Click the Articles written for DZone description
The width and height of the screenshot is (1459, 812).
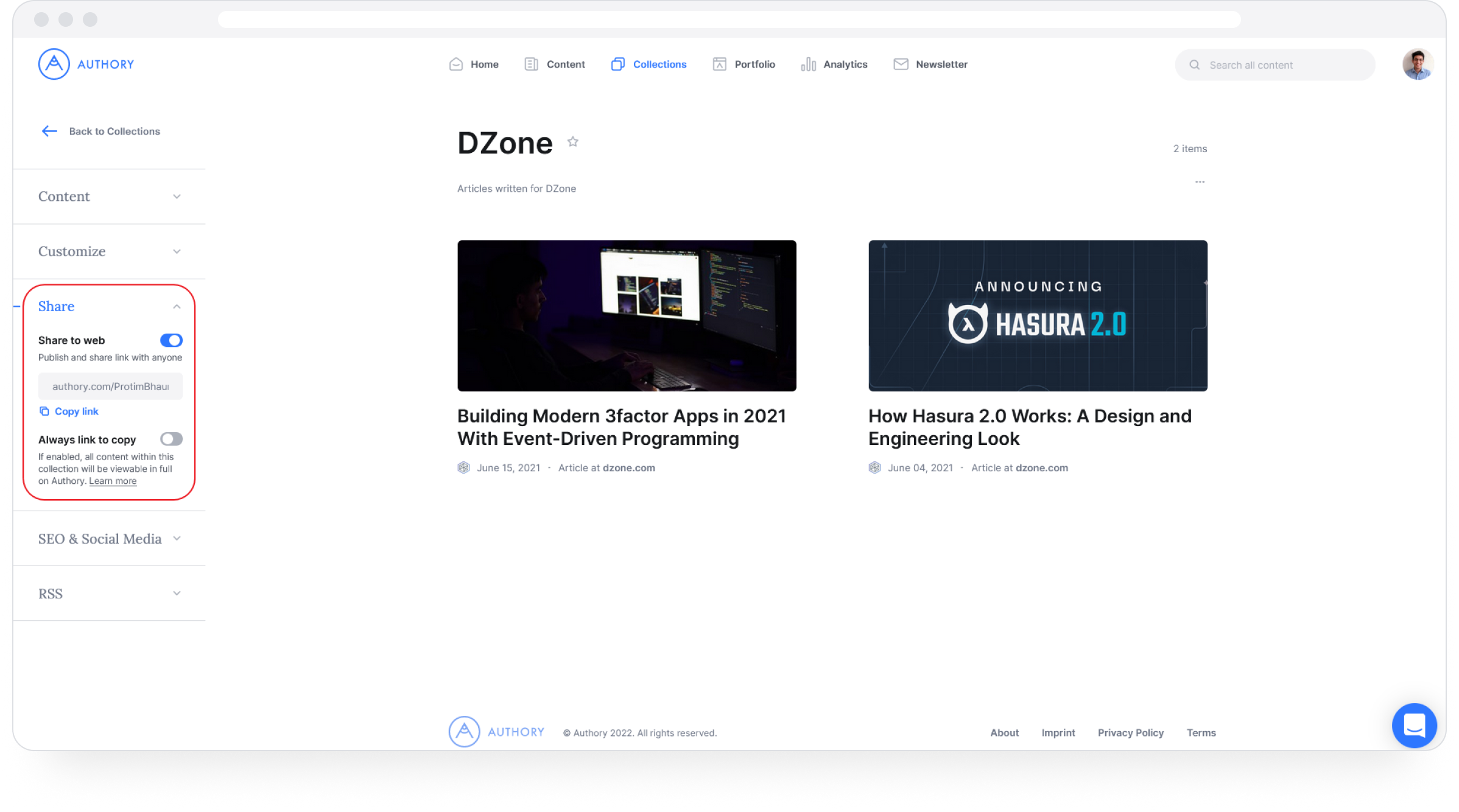click(516, 188)
